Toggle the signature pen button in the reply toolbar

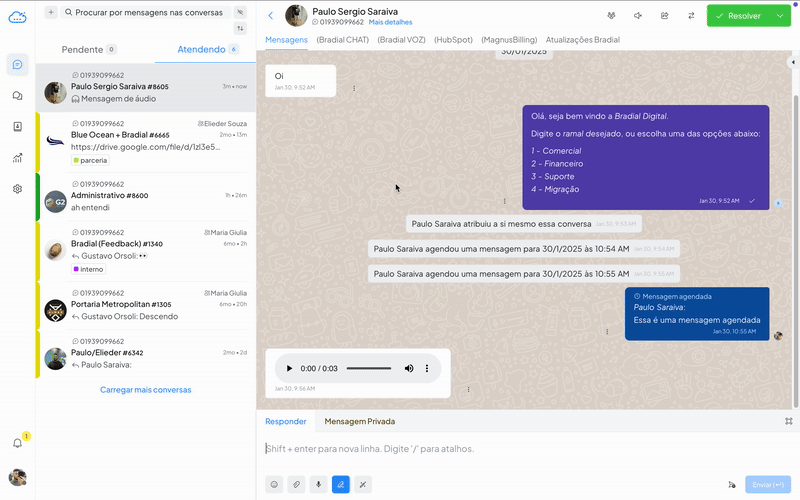(x=341, y=484)
